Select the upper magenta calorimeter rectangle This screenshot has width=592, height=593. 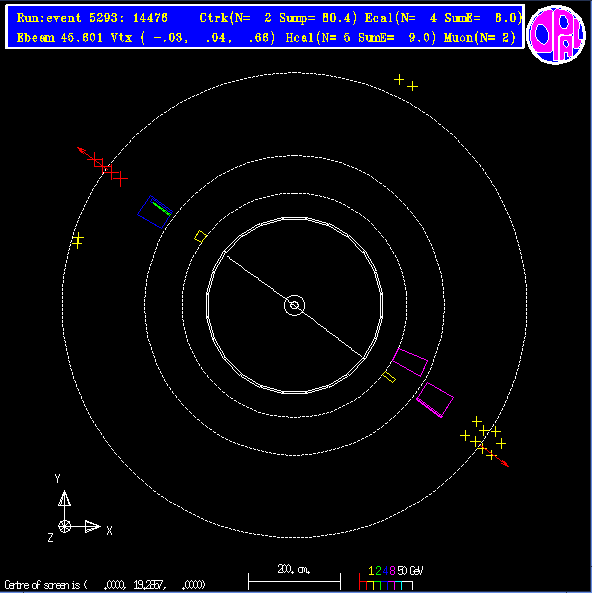click(410, 362)
